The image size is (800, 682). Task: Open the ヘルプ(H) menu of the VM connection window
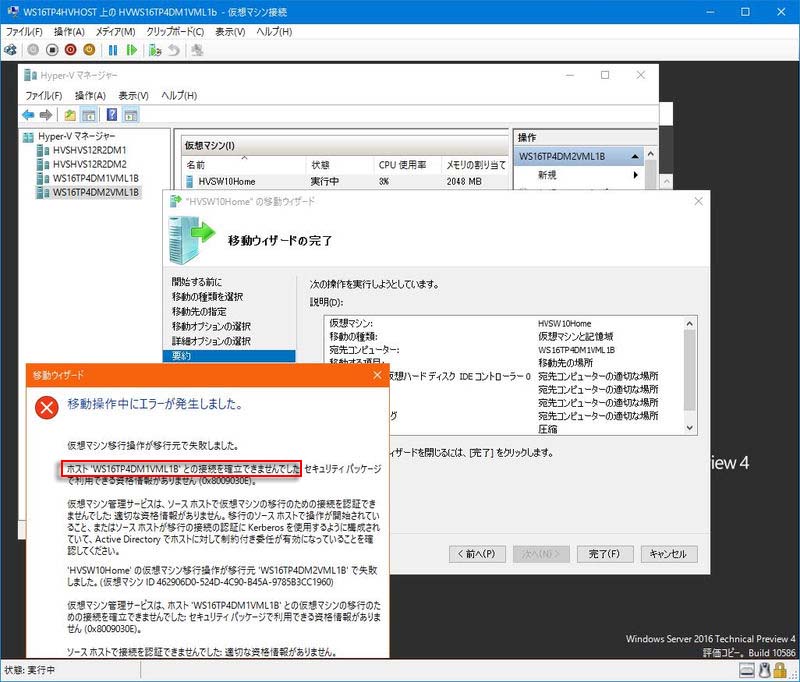click(x=274, y=32)
